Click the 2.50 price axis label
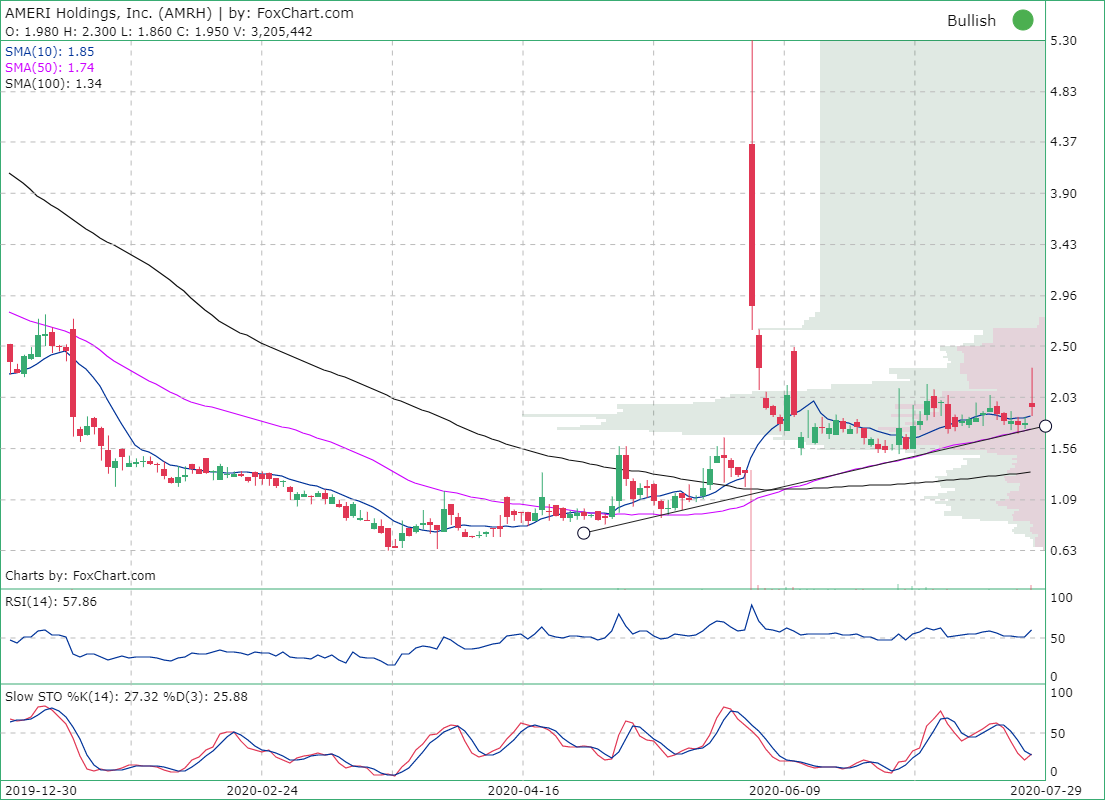Image resolution: width=1105 pixels, height=800 pixels. click(x=1063, y=346)
